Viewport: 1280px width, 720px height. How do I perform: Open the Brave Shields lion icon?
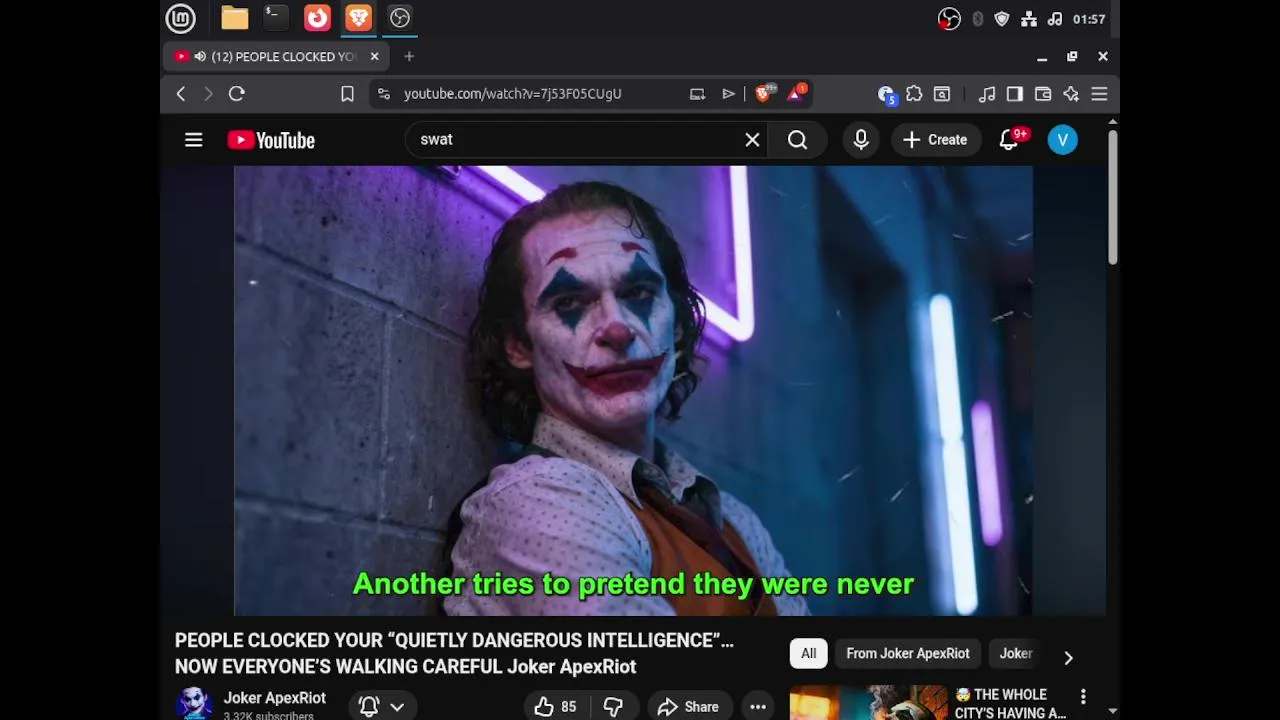(764, 94)
